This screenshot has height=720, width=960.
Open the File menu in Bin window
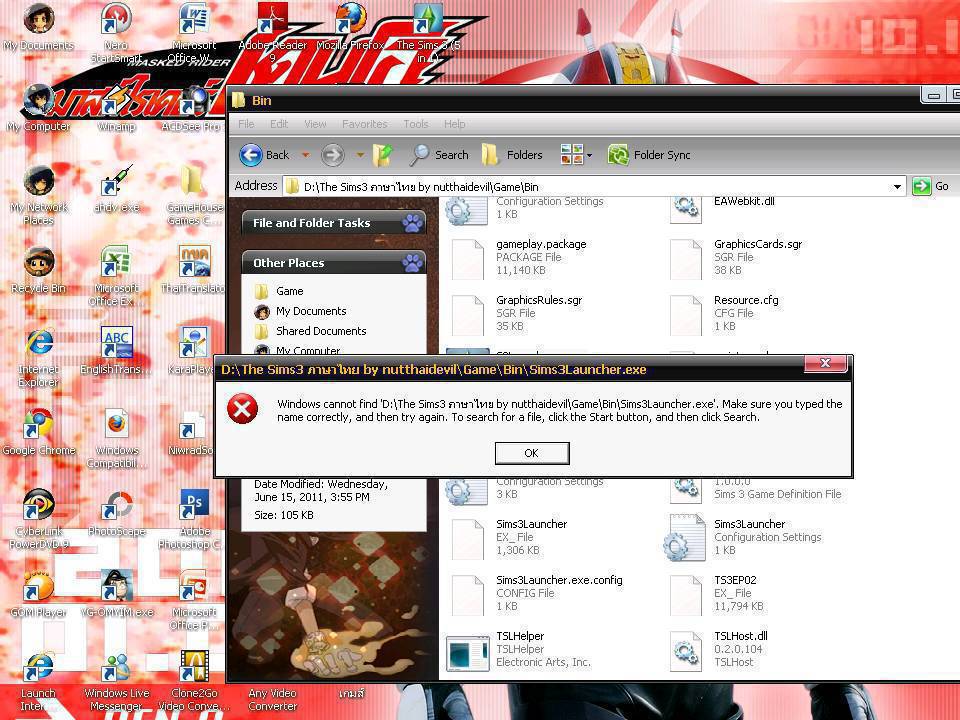[246, 124]
